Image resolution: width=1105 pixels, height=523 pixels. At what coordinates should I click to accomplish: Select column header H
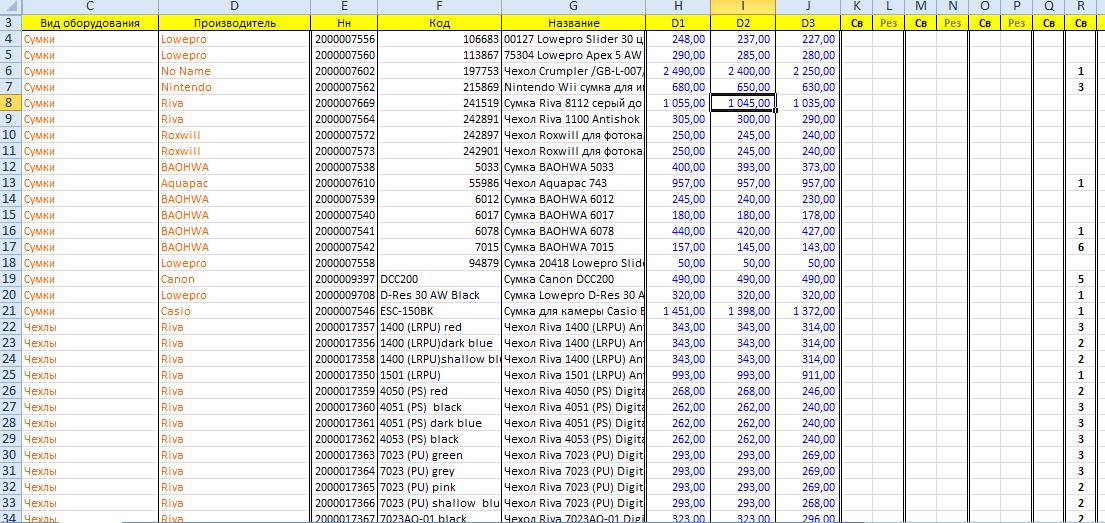tap(677, 6)
